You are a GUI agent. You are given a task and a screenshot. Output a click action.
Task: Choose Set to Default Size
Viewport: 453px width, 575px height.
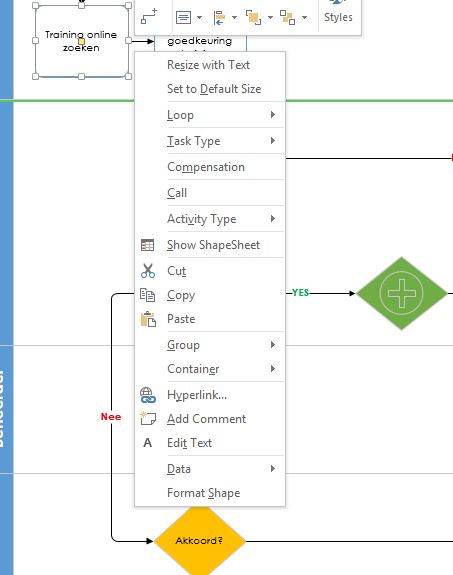210,89
